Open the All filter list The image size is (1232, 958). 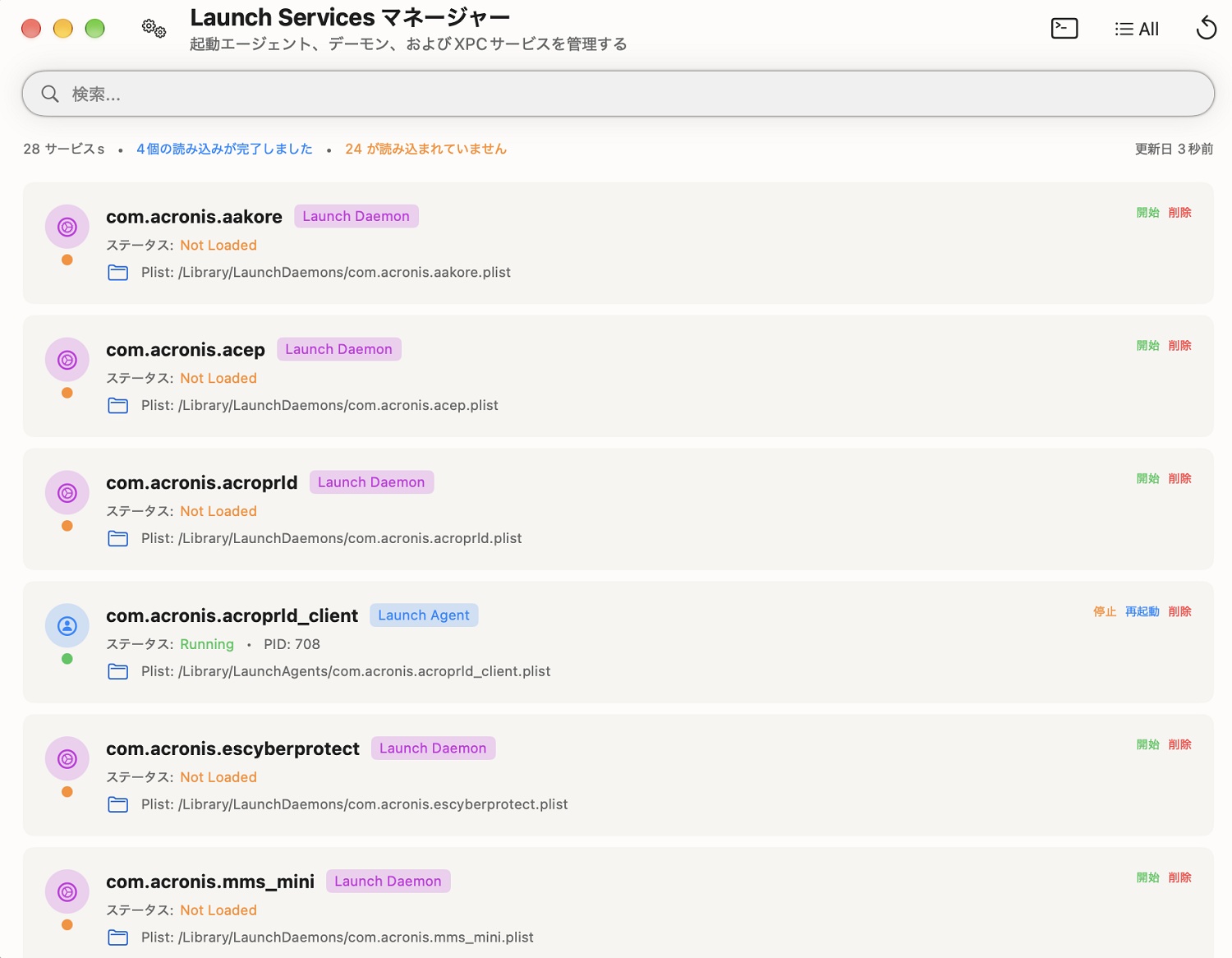click(x=1137, y=29)
